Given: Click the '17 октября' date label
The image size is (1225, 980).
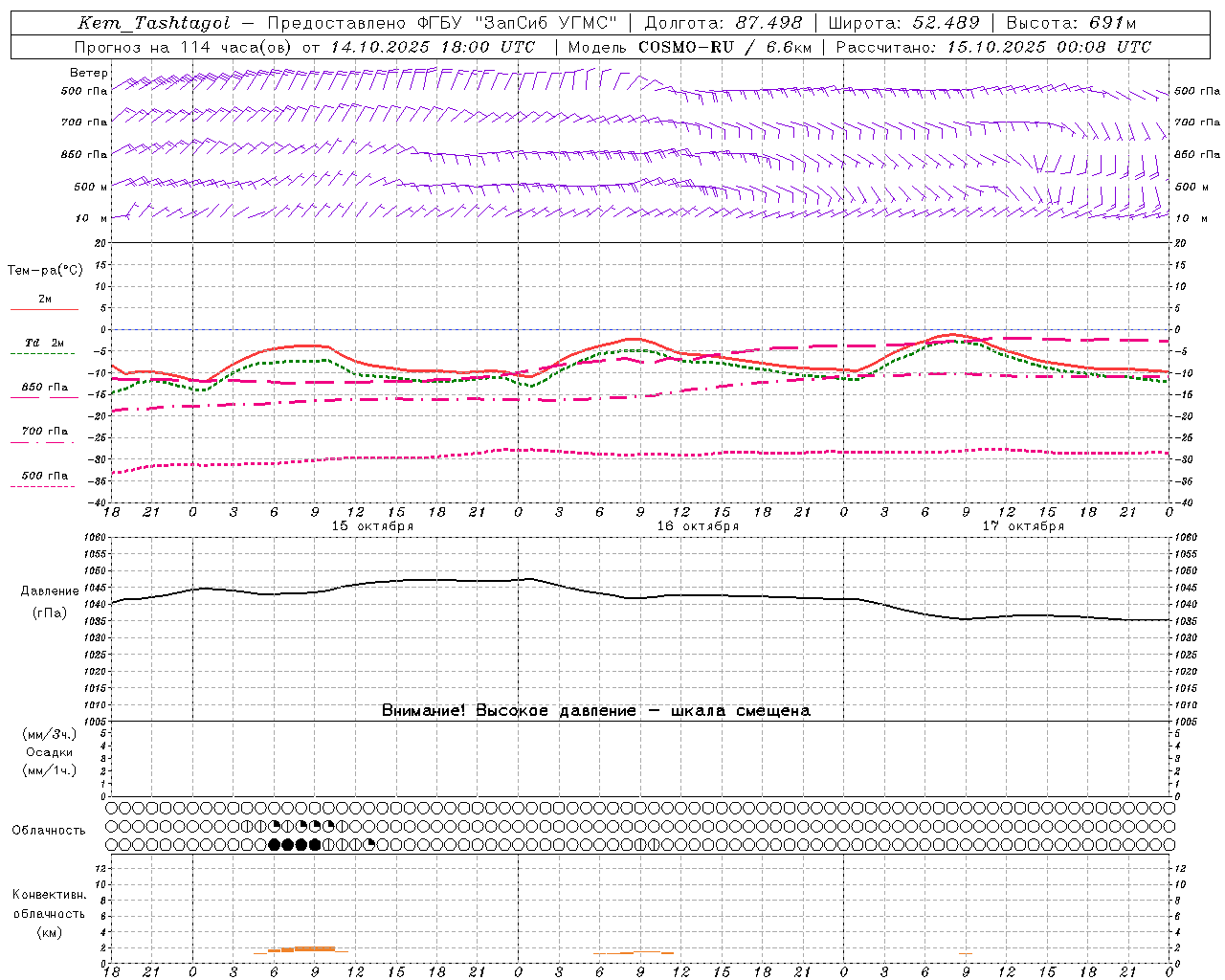Looking at the screenshot, I should pyautogui.click(x=1023, y=526).
